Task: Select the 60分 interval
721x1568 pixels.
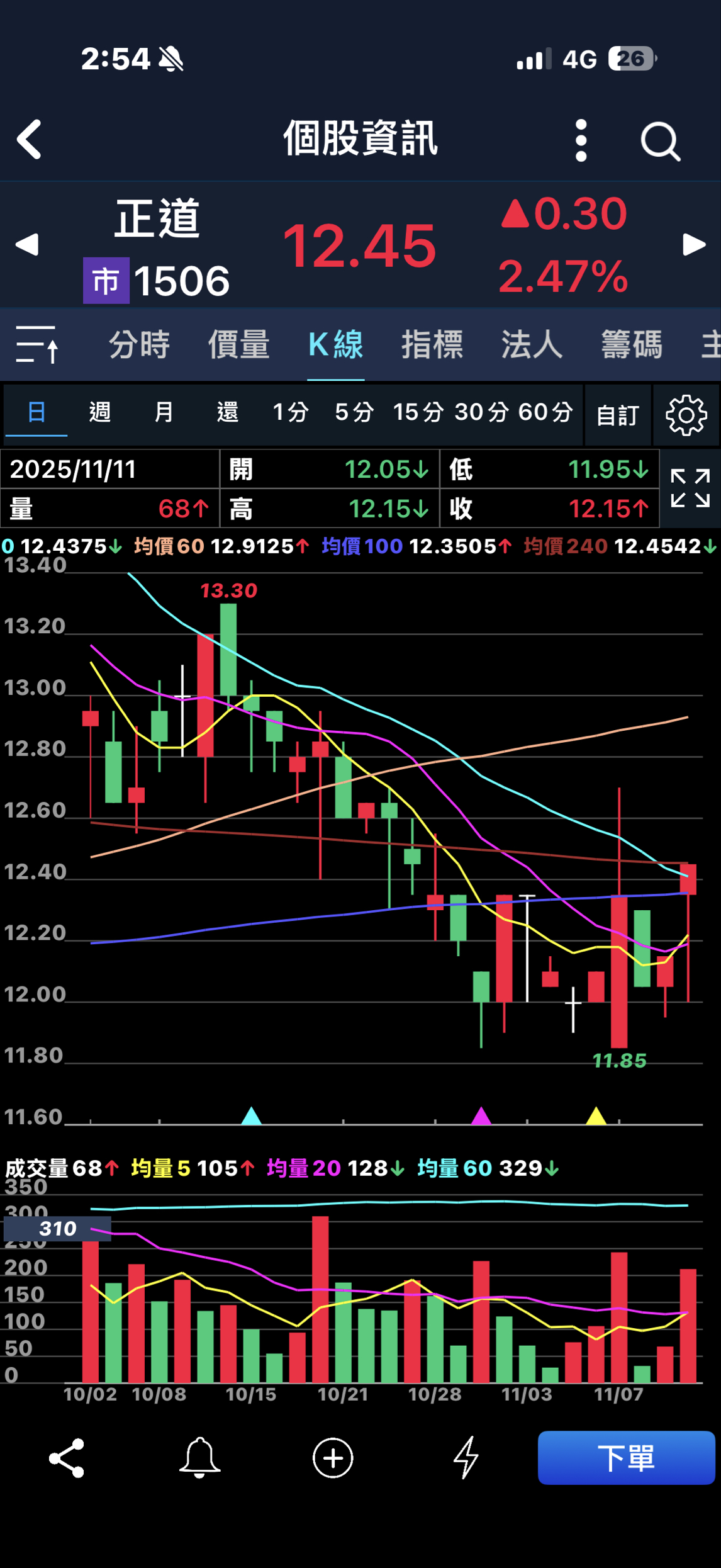Action: pos(545,412)
